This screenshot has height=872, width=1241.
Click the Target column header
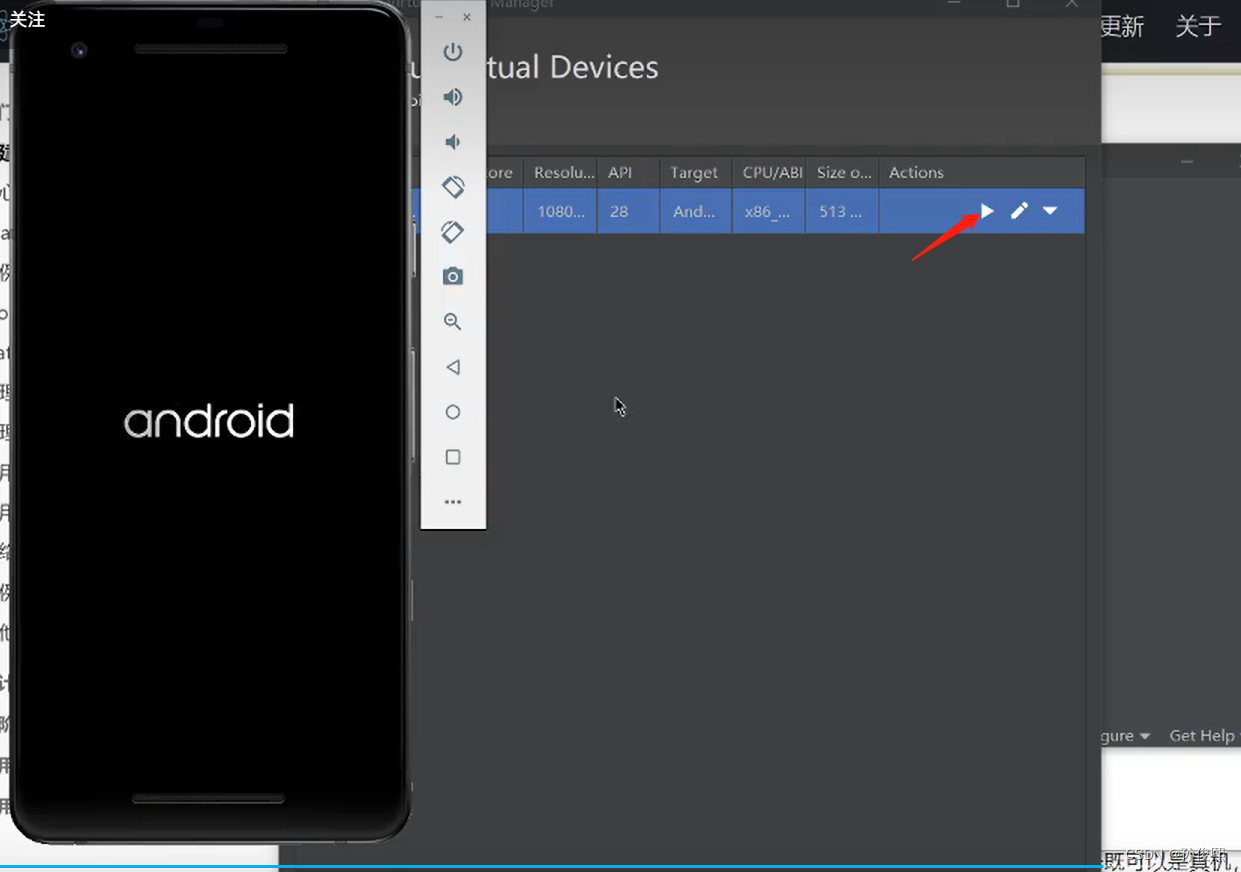click(x=694, y=173)
